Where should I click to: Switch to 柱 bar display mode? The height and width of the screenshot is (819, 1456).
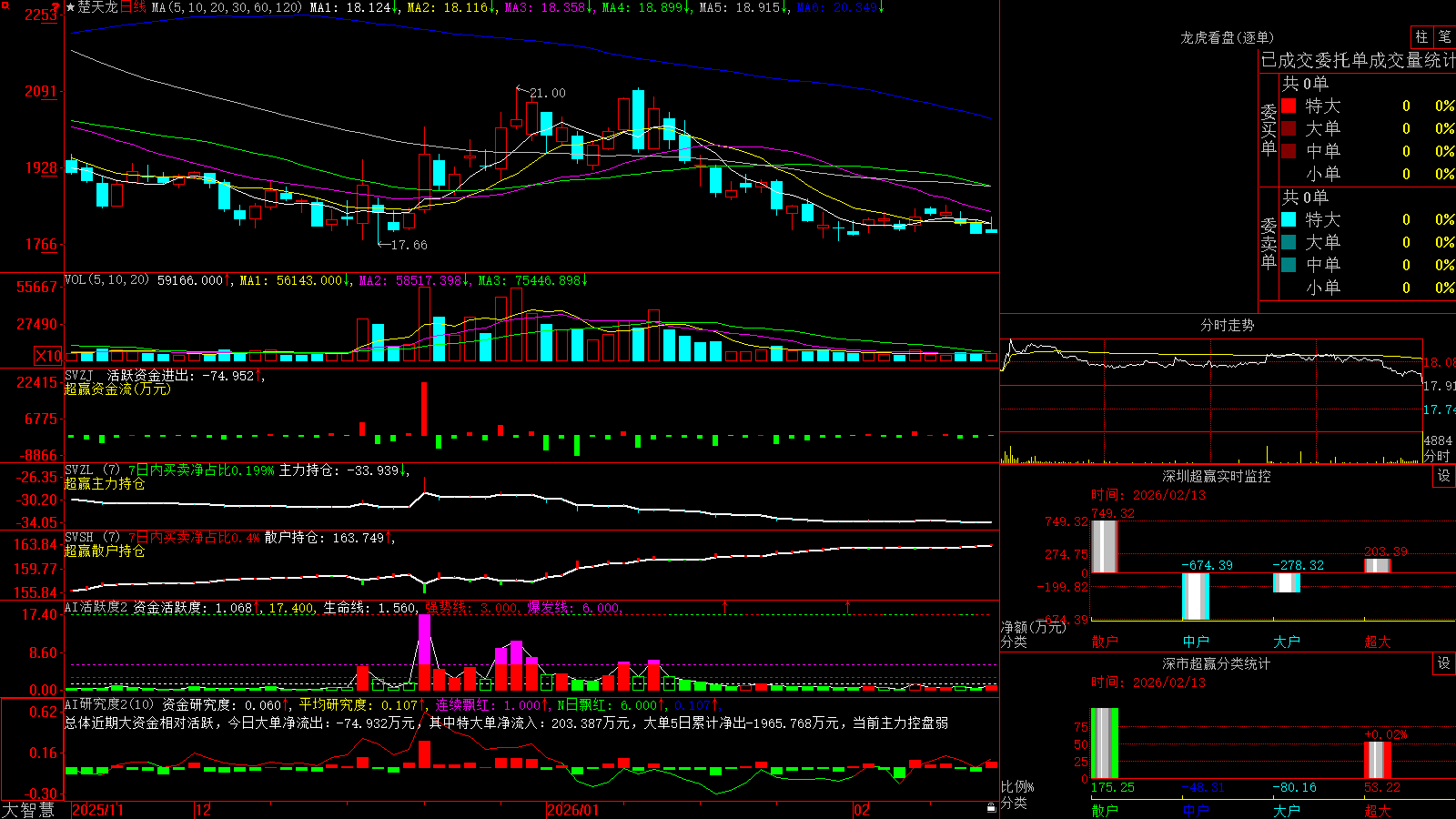pyautogui.click(x=1421, y=36)
